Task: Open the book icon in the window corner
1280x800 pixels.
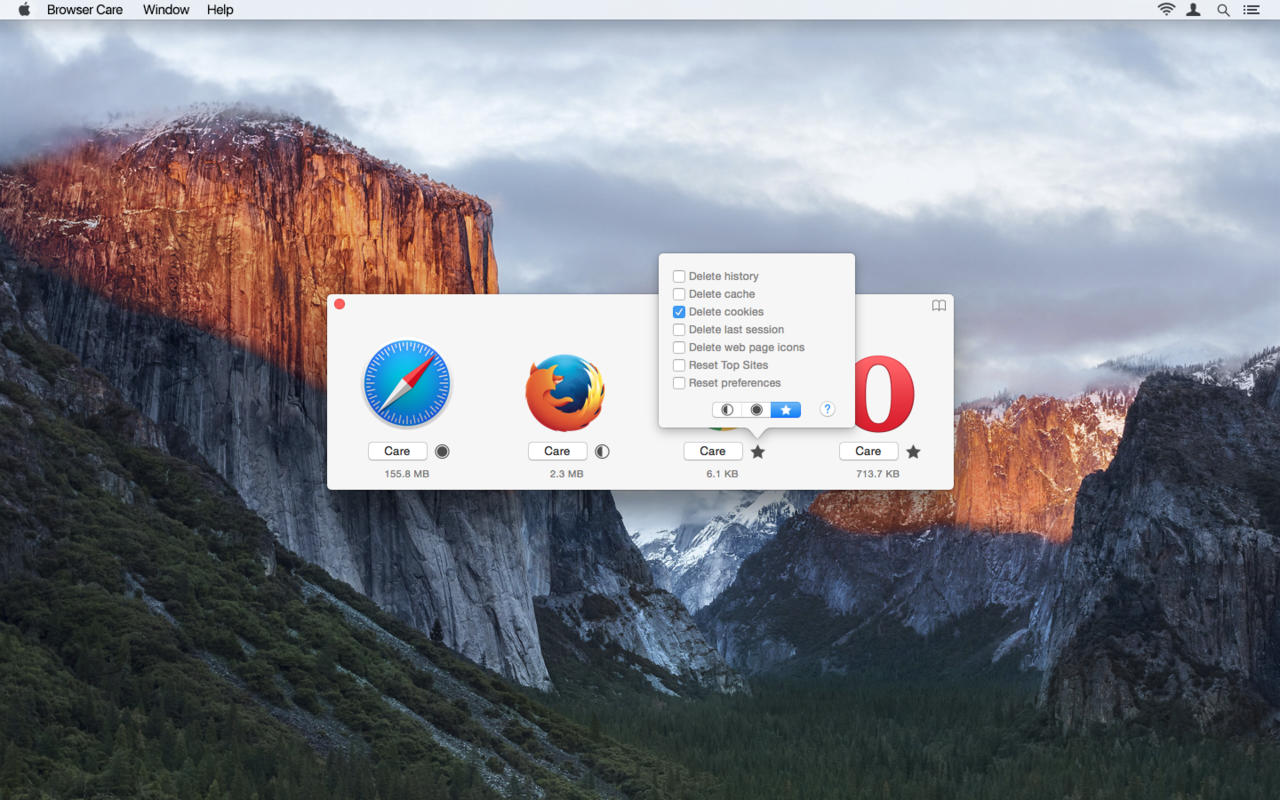Action: (939, 306)
